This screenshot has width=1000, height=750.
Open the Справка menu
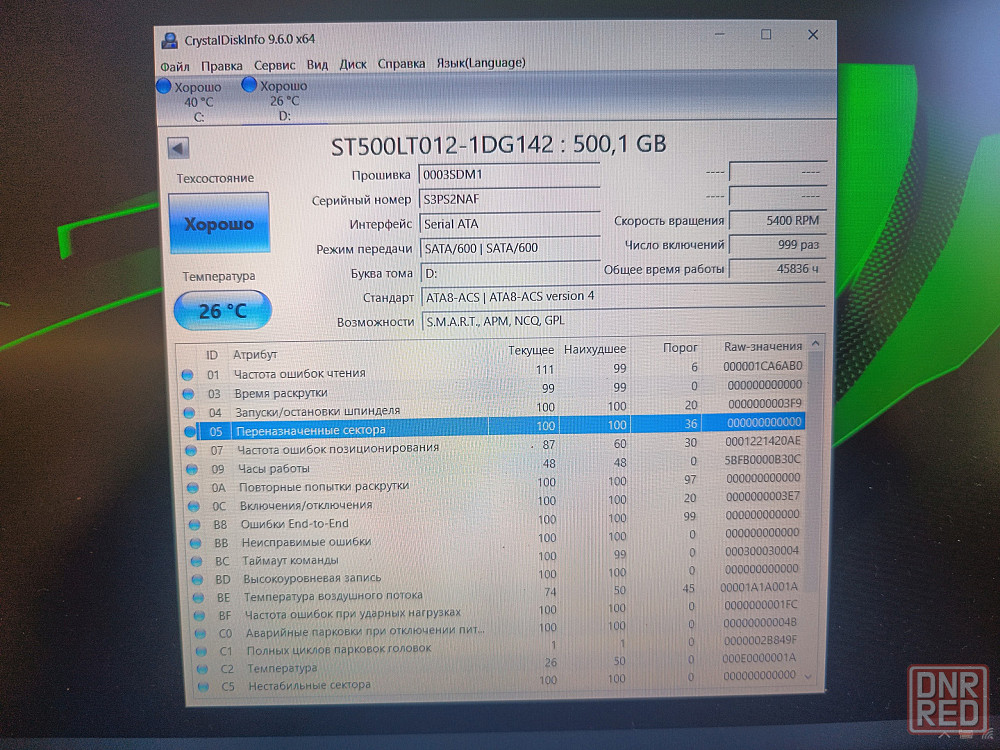[401, 64]
